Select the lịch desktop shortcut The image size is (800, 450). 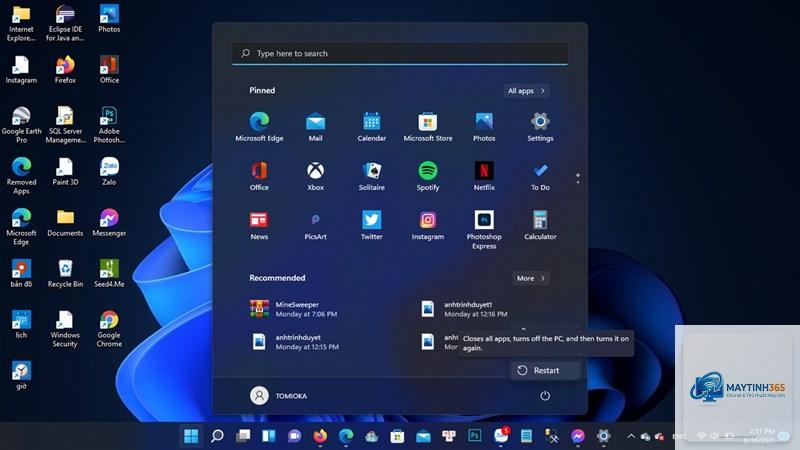coord(21,326)
